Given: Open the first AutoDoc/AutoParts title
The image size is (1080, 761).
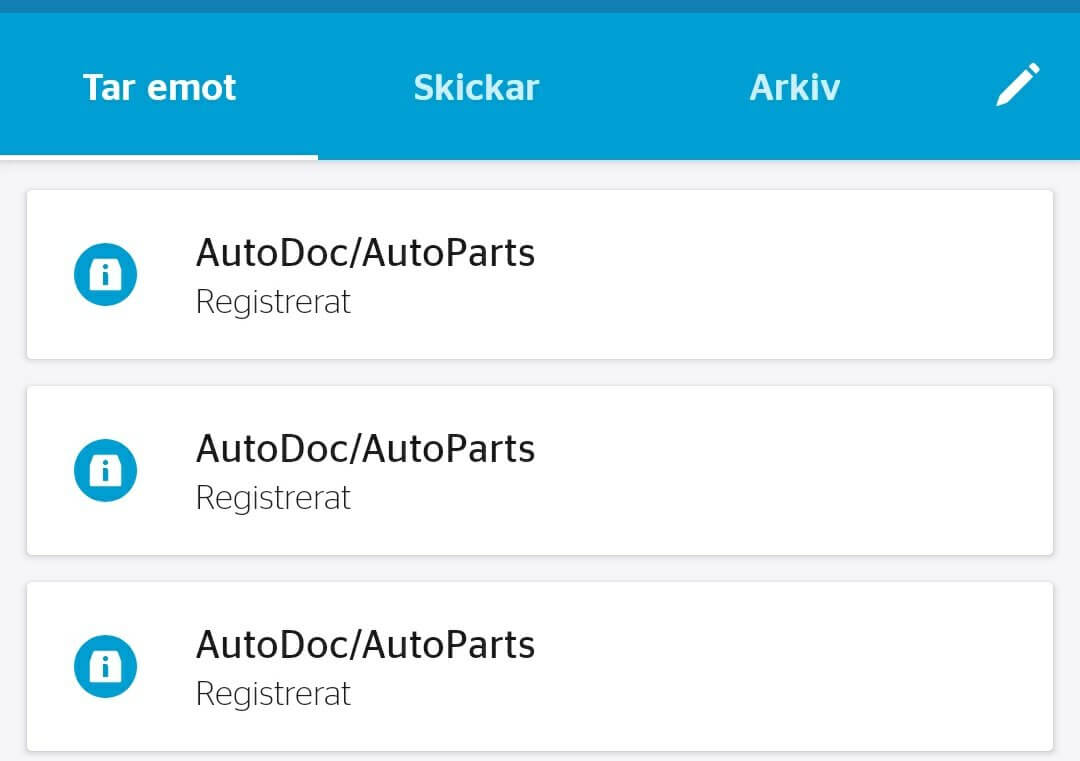Looking at the screenshot, I should (365, 252).
